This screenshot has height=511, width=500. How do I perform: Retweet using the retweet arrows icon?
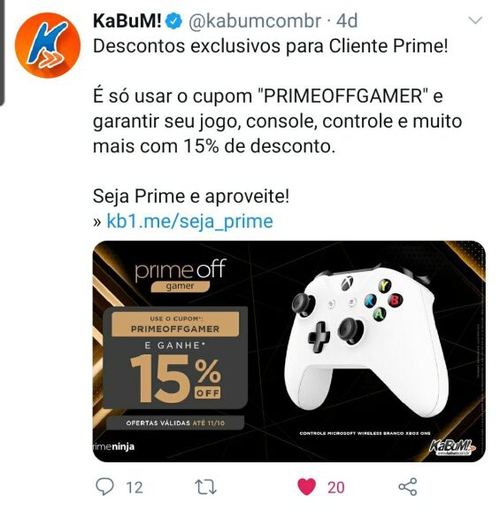point(206,487)
